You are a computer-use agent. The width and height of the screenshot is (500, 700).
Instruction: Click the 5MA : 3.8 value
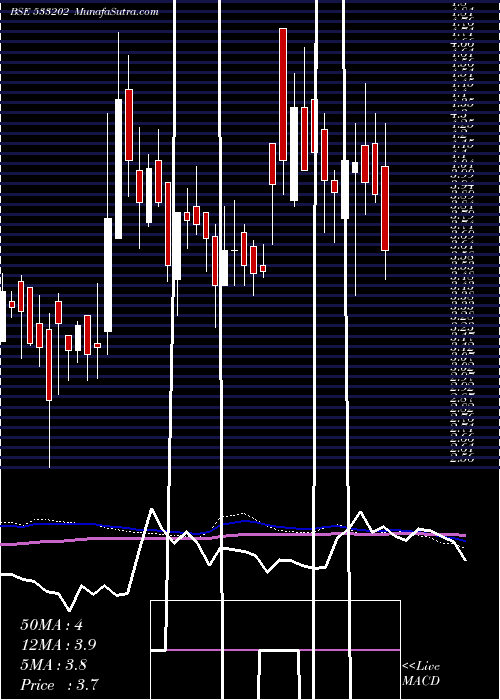point(55,665)
